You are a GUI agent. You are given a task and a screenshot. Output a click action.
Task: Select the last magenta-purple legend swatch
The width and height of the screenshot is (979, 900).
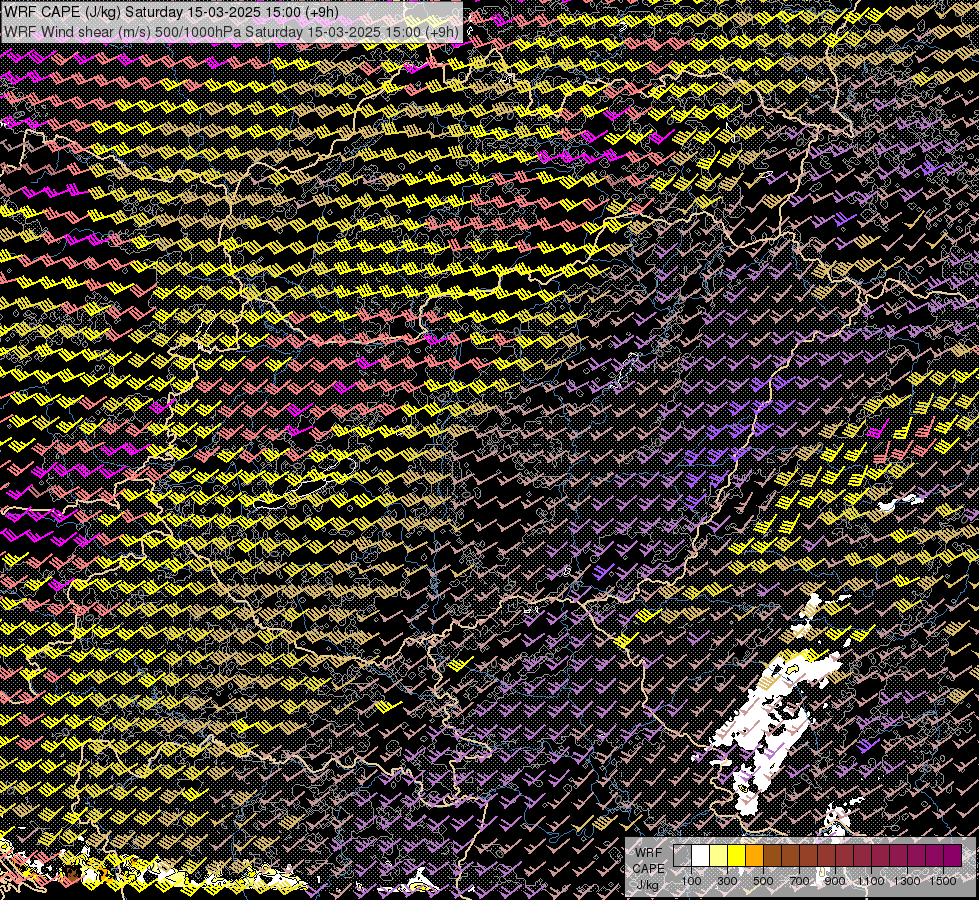pos(953,855)
